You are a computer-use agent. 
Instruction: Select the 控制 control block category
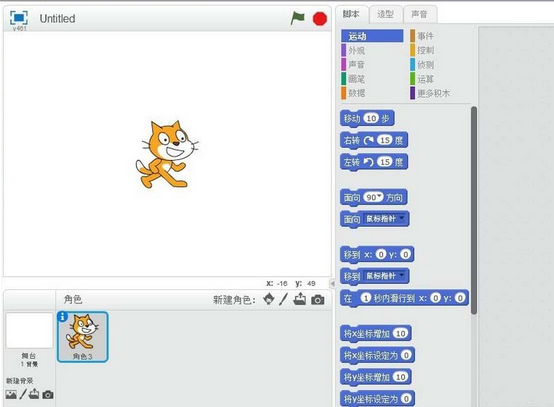pos(422,50)
